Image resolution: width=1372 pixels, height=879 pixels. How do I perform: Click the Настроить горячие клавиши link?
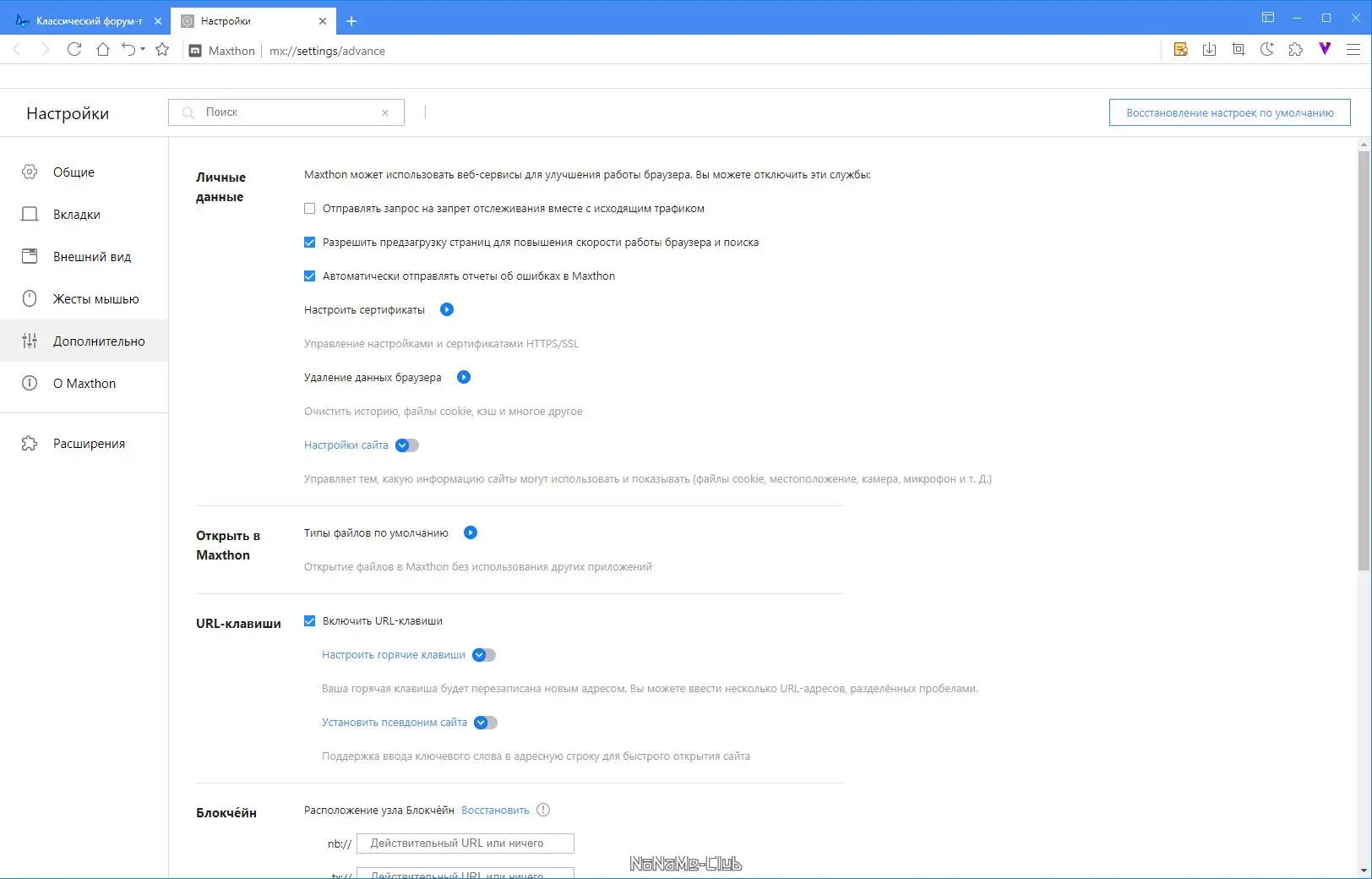394,654
